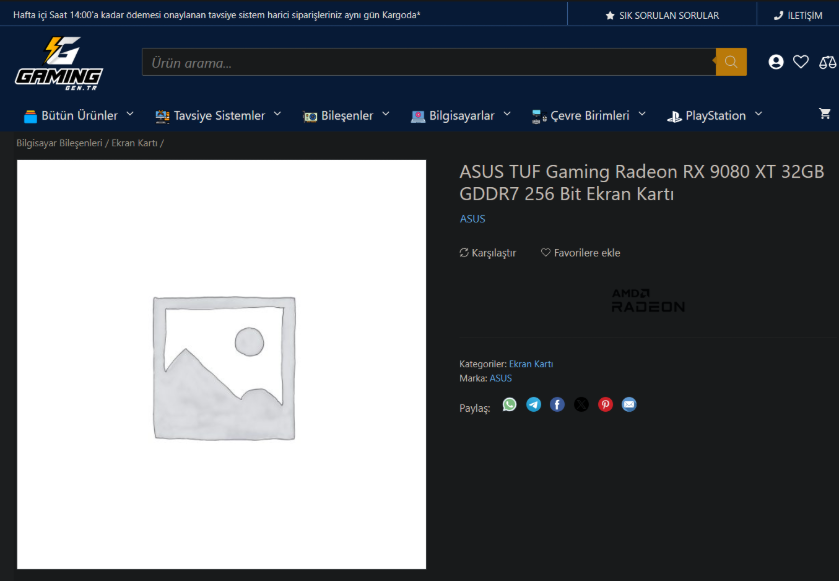Share product via email icon
This screenshot has height=581, width=839.
(x=629, y=404)
